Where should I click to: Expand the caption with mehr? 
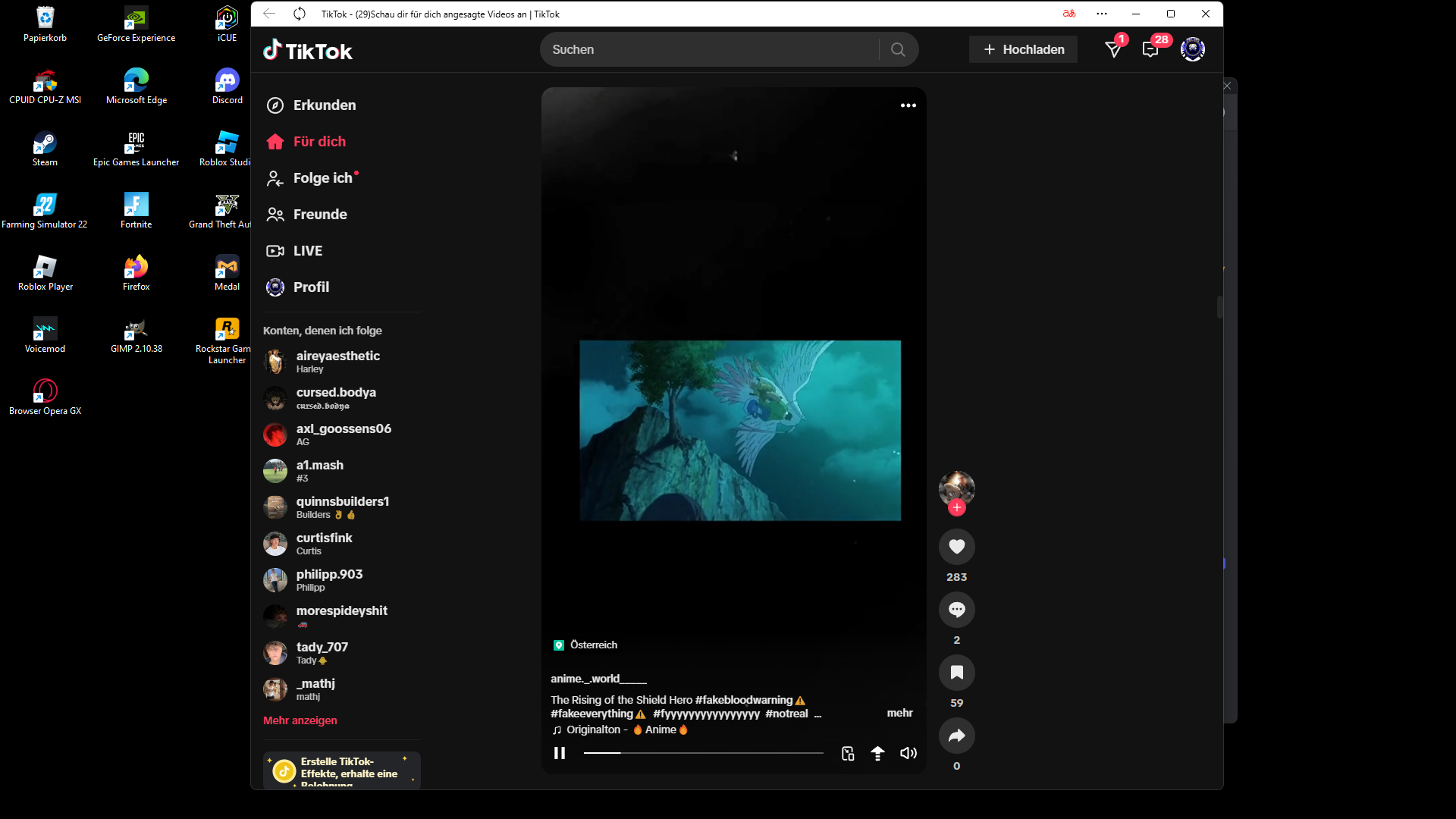point(900,713)
